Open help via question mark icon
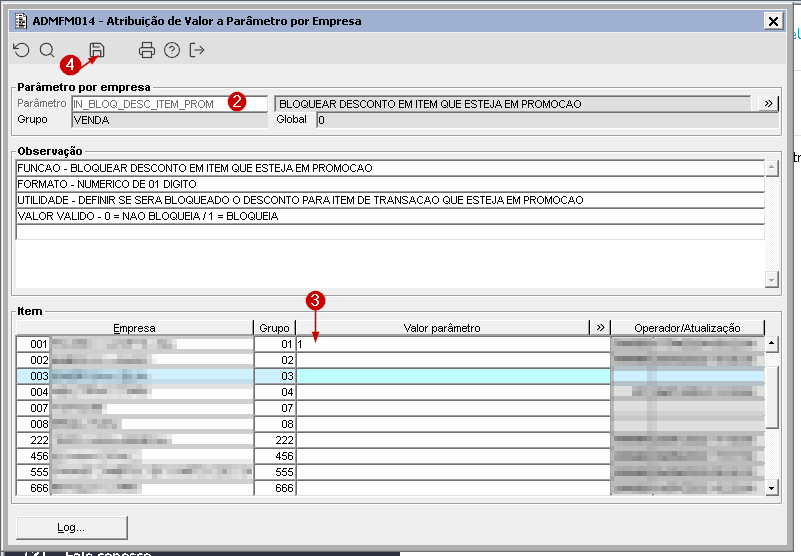Image resolution: width=801 pixels, height=556 pixels. coord(172,50)
